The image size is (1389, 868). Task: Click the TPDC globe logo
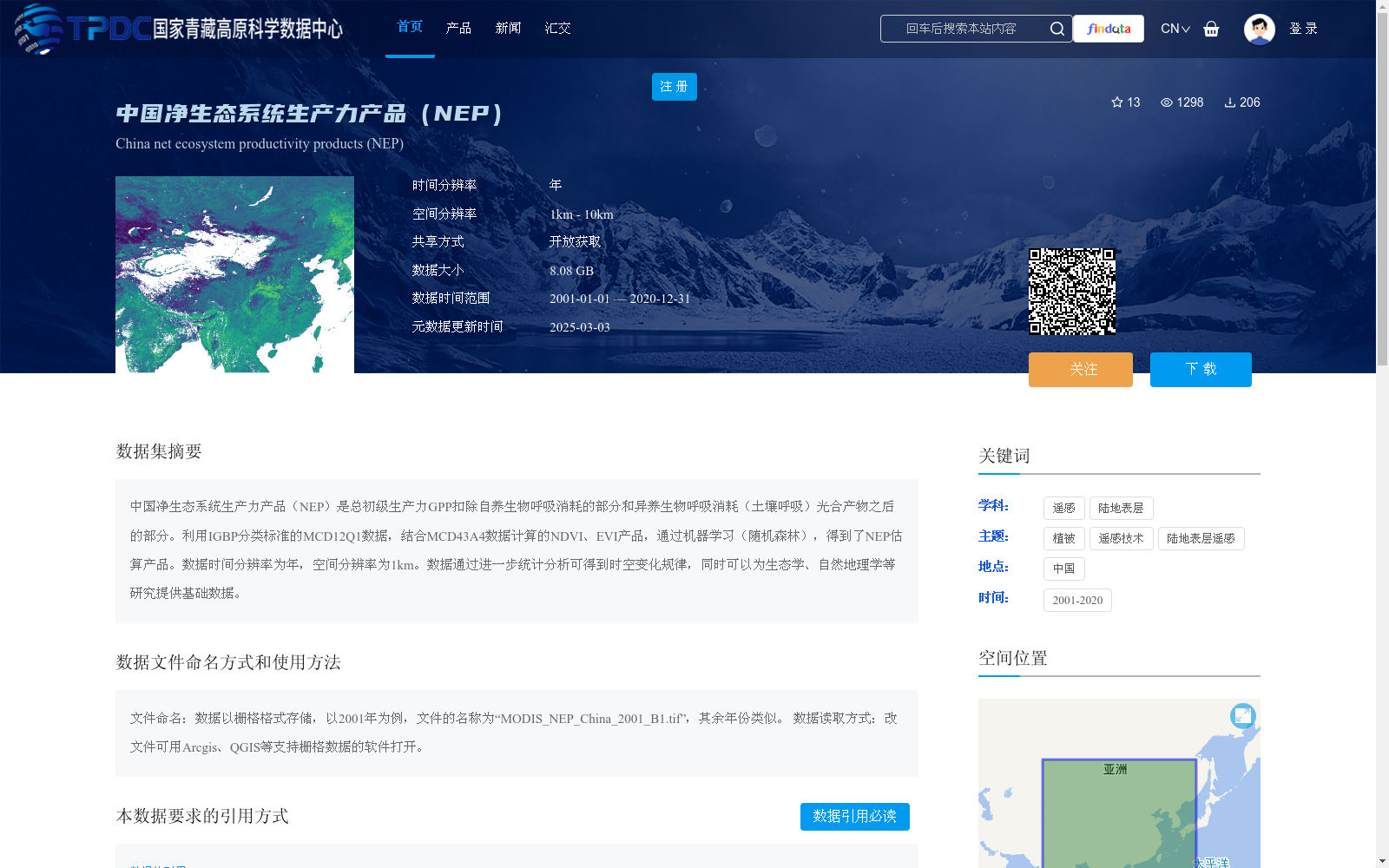click(x=38, y=29)
